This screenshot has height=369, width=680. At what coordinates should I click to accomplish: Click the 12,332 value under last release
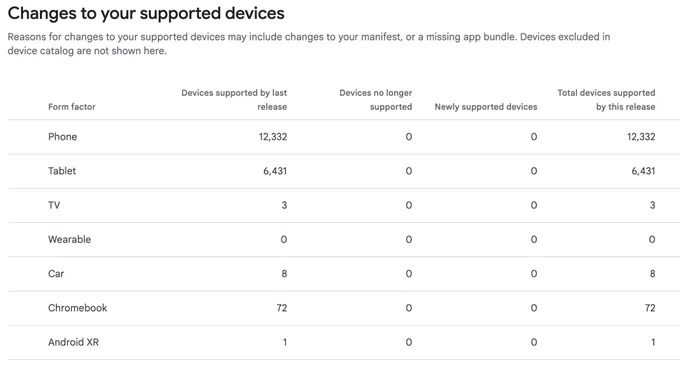click(x=273, y=137)
